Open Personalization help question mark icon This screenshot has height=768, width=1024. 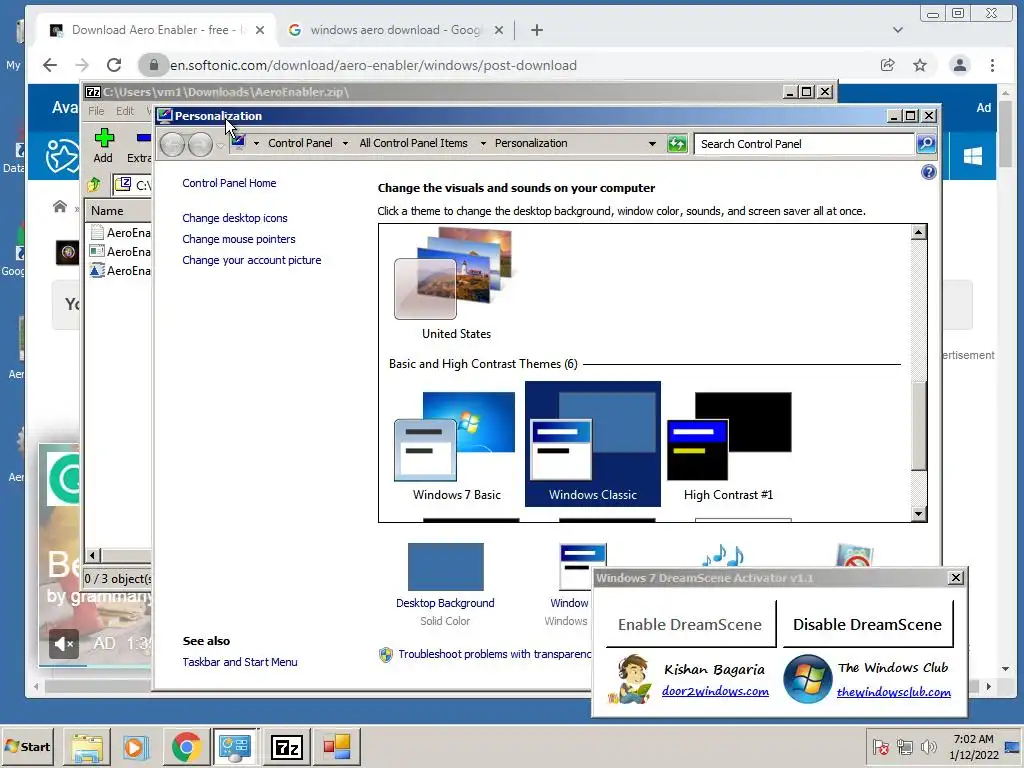[x=928, y=172]
